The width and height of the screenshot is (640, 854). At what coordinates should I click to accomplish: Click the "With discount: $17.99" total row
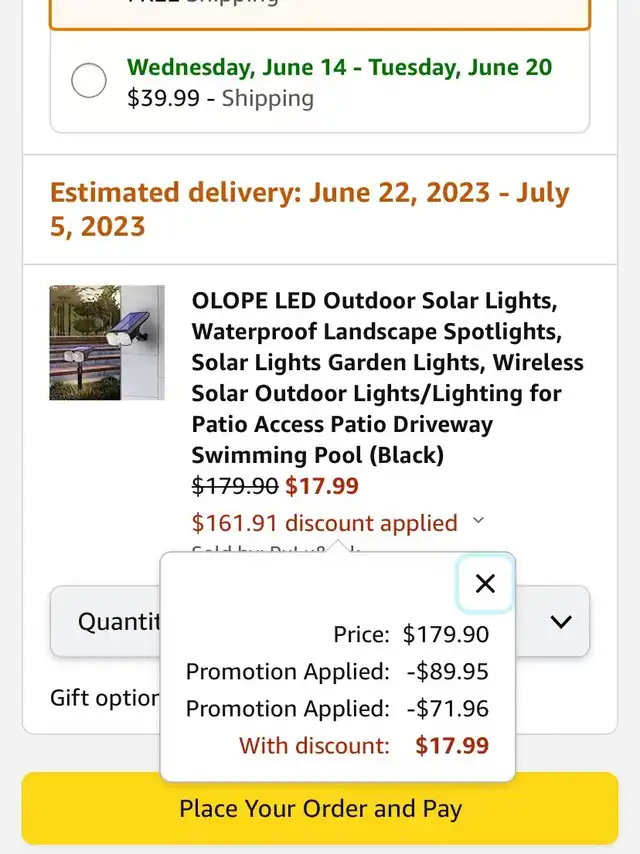click(x=363, y=746)
